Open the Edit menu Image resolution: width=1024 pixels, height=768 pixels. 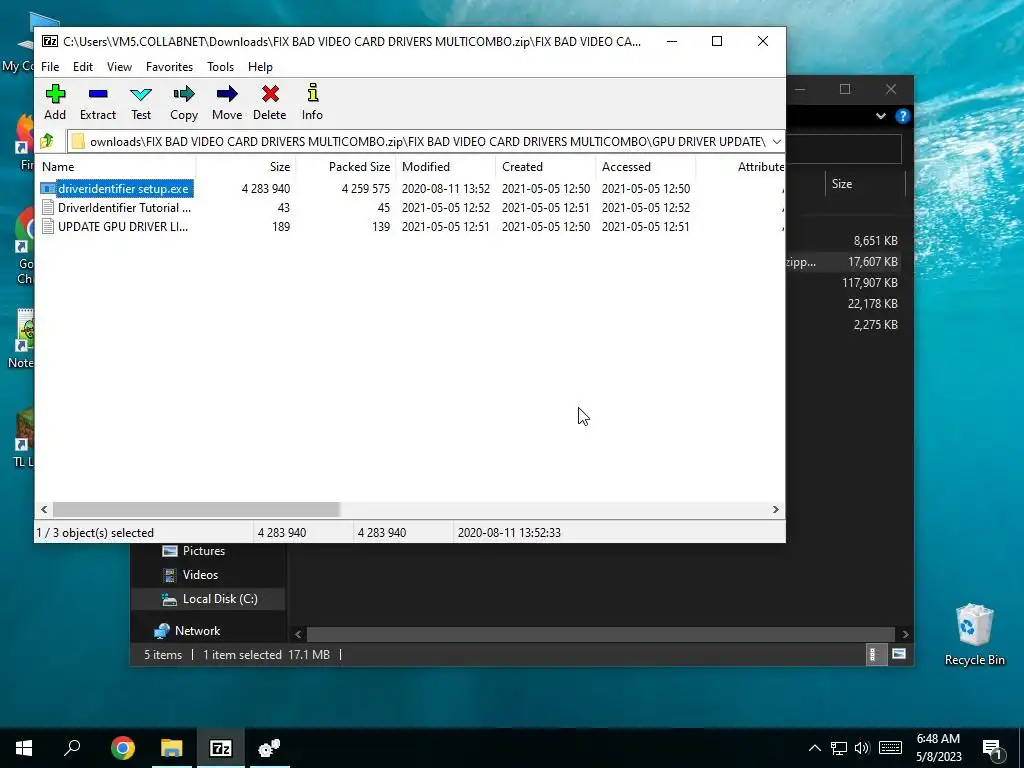(82, 67)
